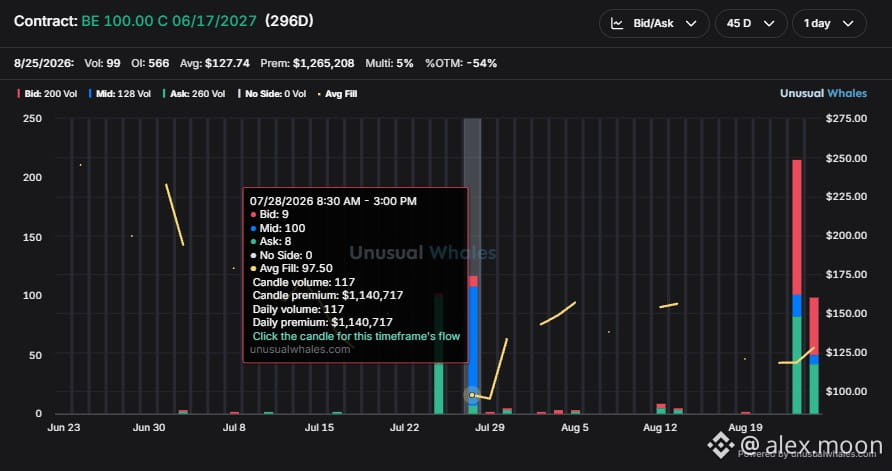Click 'Avg Fill: 97.50' in tooltip

pyautogui.click(x=291, y=268)
